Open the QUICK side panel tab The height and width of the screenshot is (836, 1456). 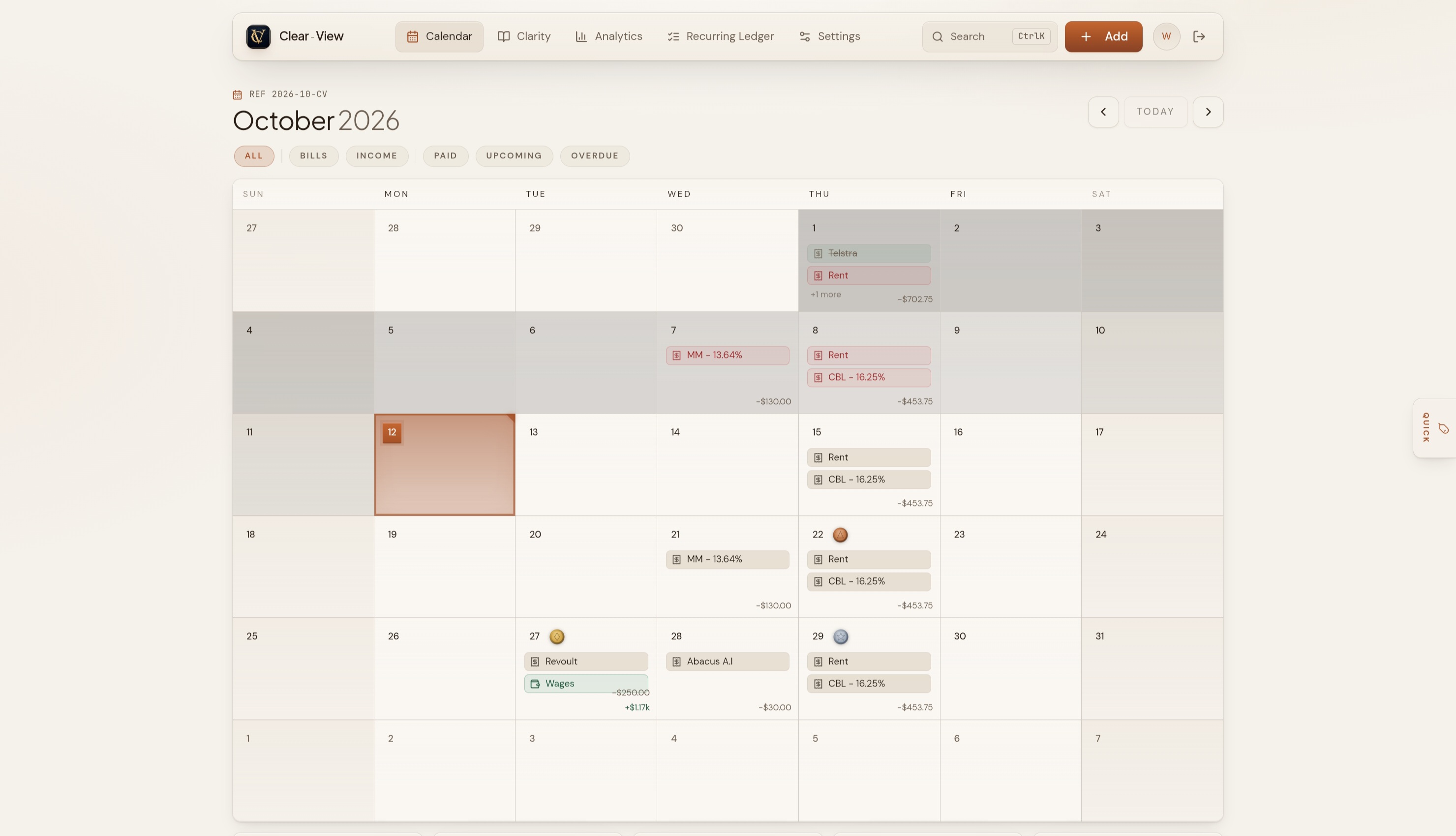click(1434, 428)
